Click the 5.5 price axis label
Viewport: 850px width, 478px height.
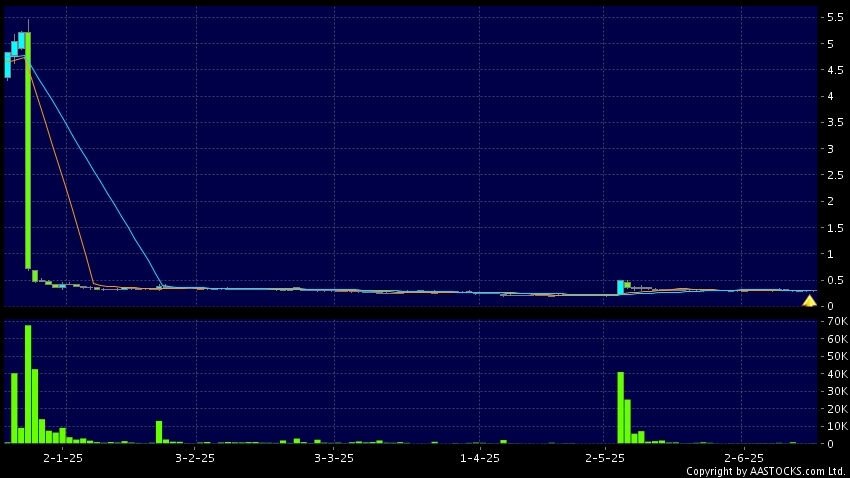coord(835,17)
